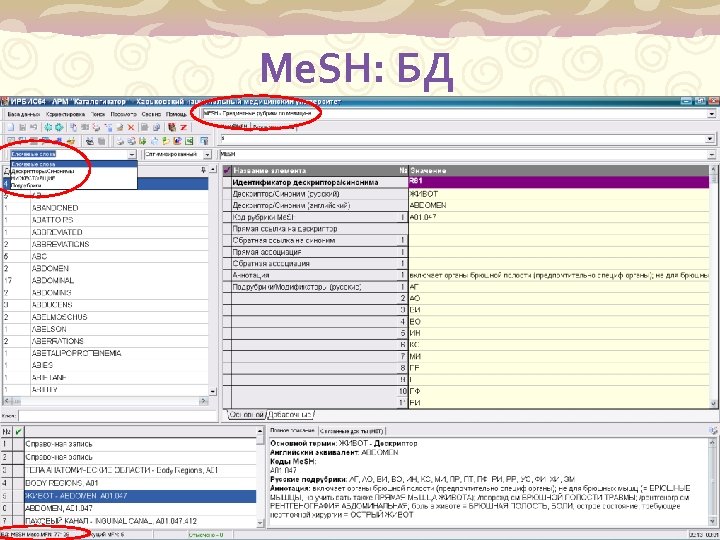This screenshot has height=540, width=720.
Task: Switch to the Дополнительные tab below the table
Action: (x=290, y=415)
